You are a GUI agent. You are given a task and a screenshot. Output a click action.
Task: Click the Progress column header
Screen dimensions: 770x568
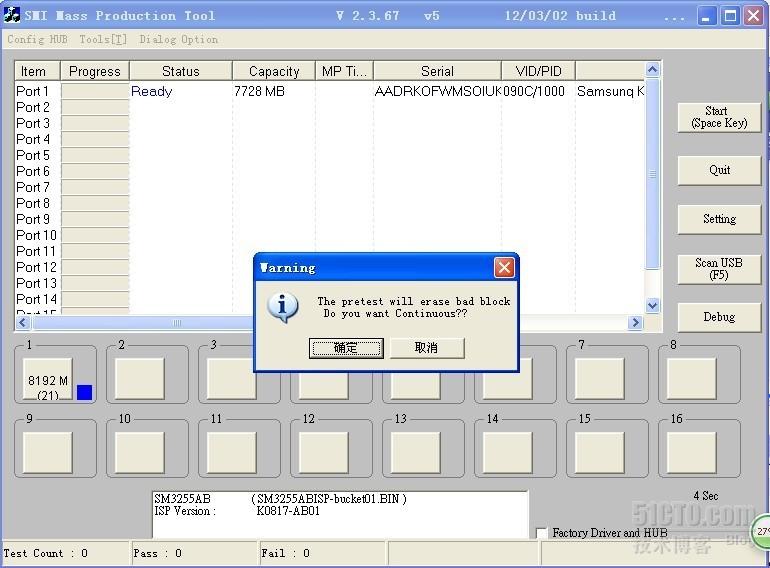pos(95,71)
